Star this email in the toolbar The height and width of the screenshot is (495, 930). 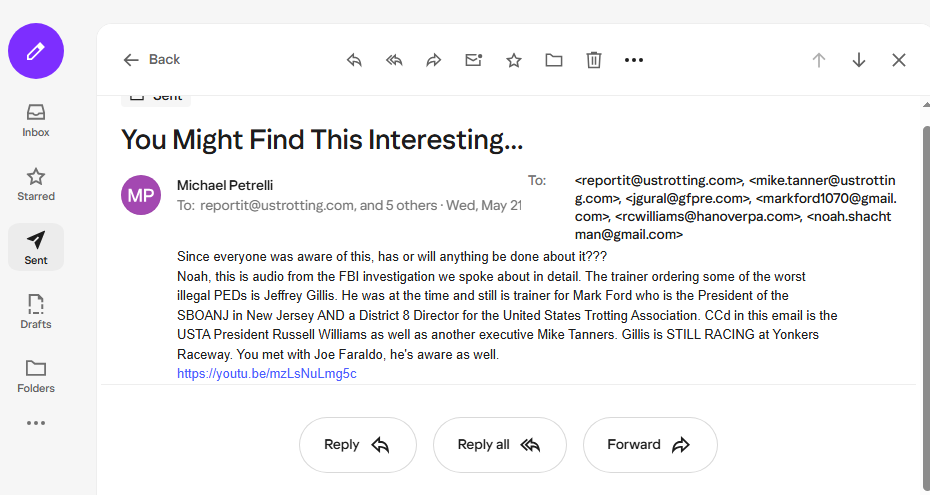click(514, 60)
